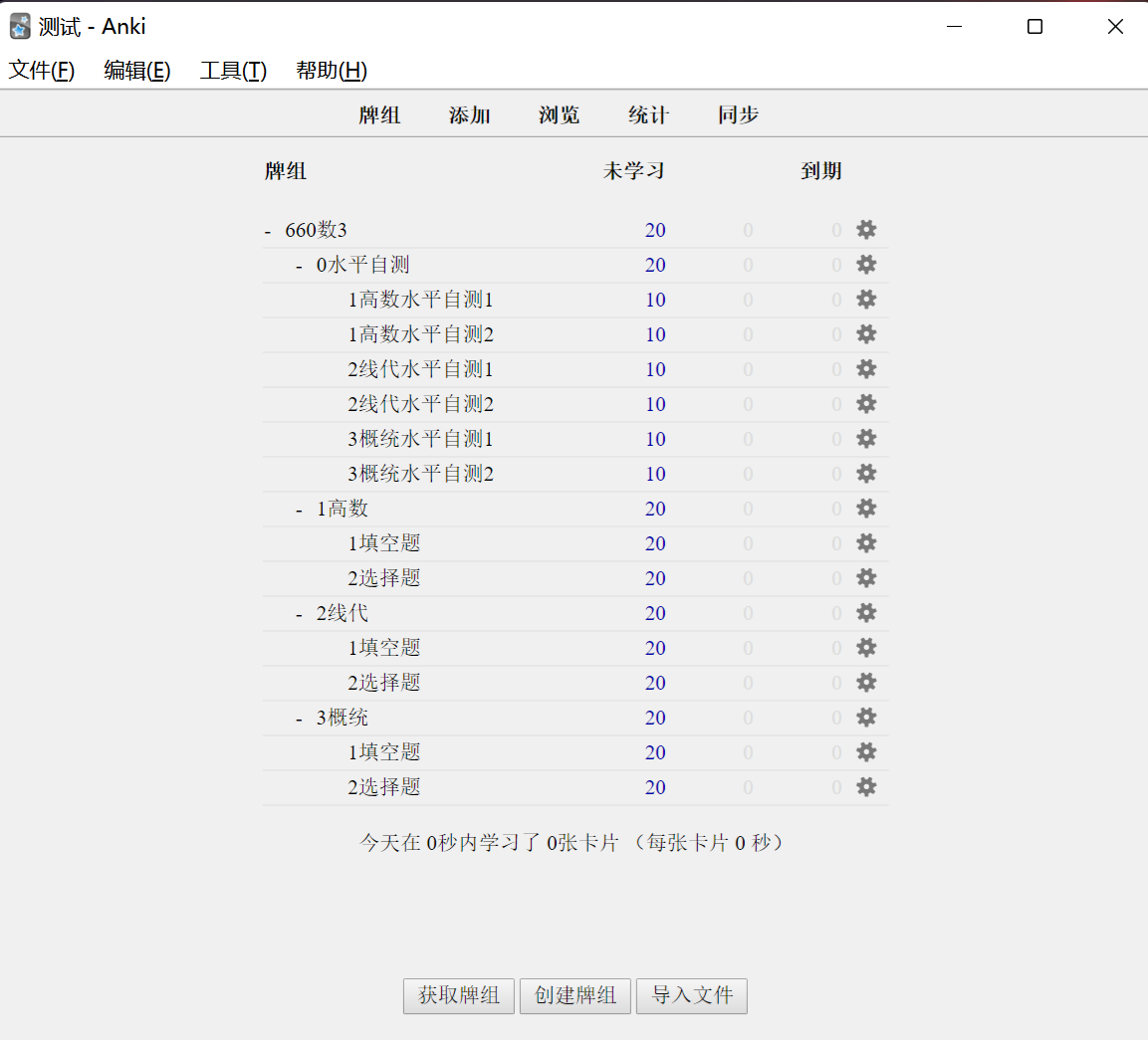This screenshot has height=1040, width=1148.
Task: Open the 帮助(H) menu
Action: [x=331, y=71]
